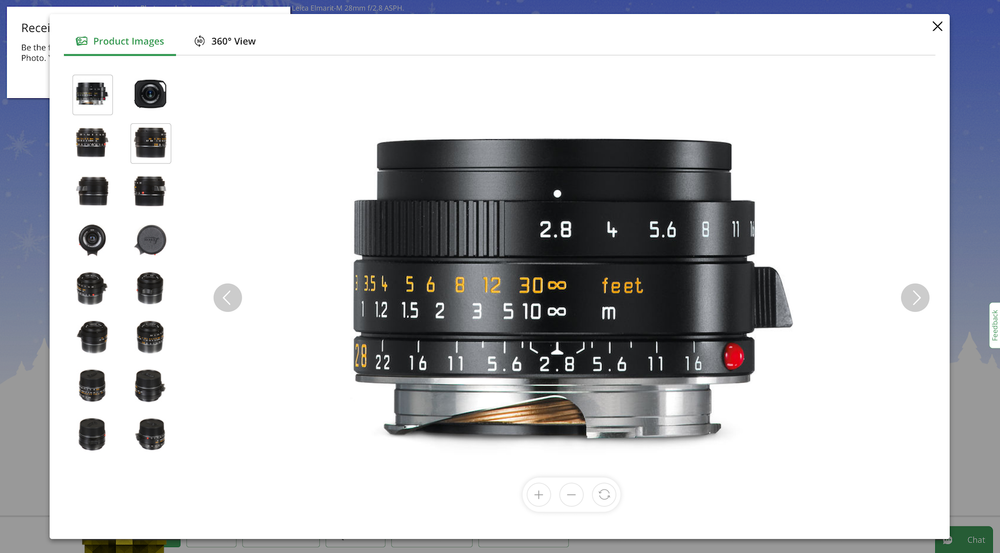Image resolution: width=1000 pixels, height=553 pixels.
Task: Open the bottom-row right lens thumbnail
Action: click(x=151, y=434)
